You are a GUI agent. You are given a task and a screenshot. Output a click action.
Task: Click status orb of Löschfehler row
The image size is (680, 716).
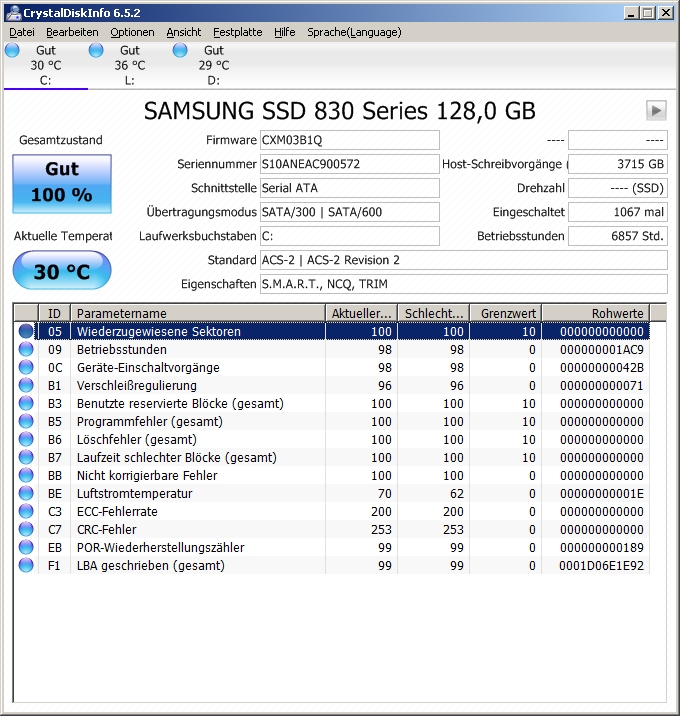tap(26, 439)
